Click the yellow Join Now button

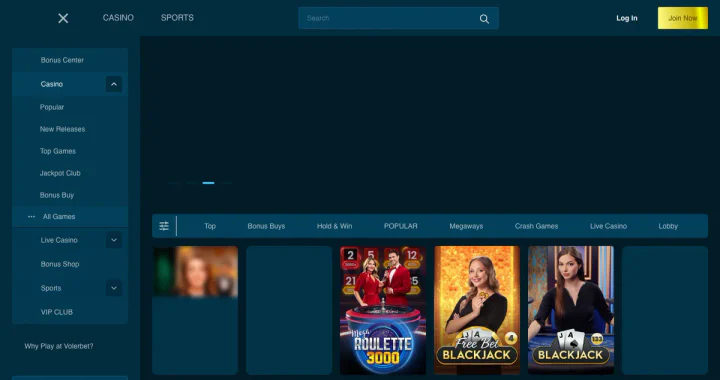tap(683, 18)
